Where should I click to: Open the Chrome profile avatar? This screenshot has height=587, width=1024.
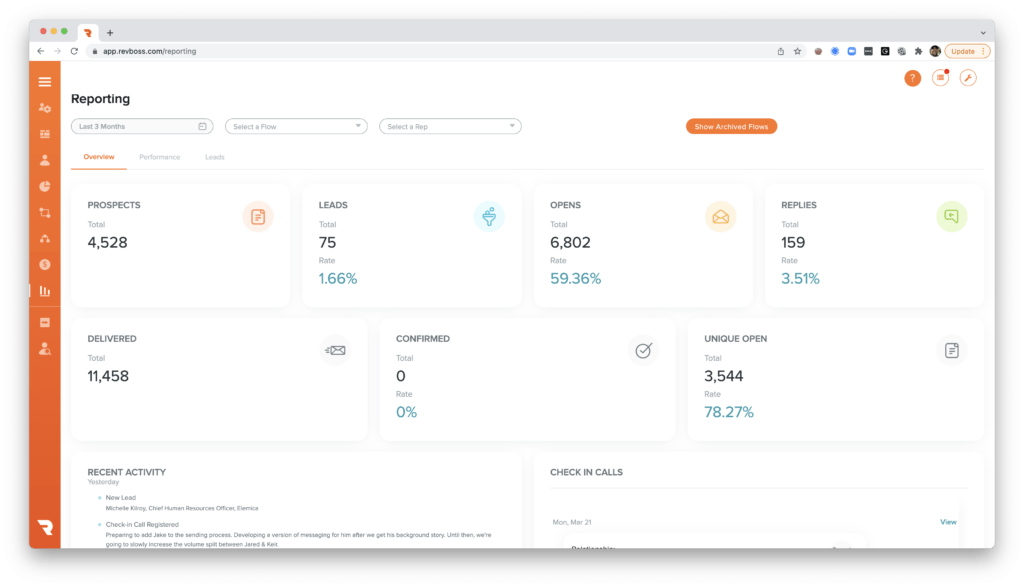click(x=935, y=51)
